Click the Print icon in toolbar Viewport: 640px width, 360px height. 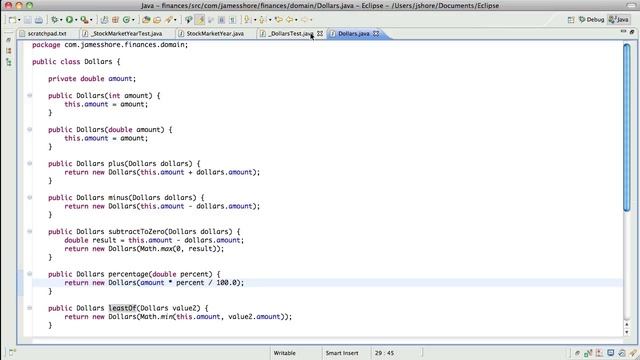(x=39, y=20)
